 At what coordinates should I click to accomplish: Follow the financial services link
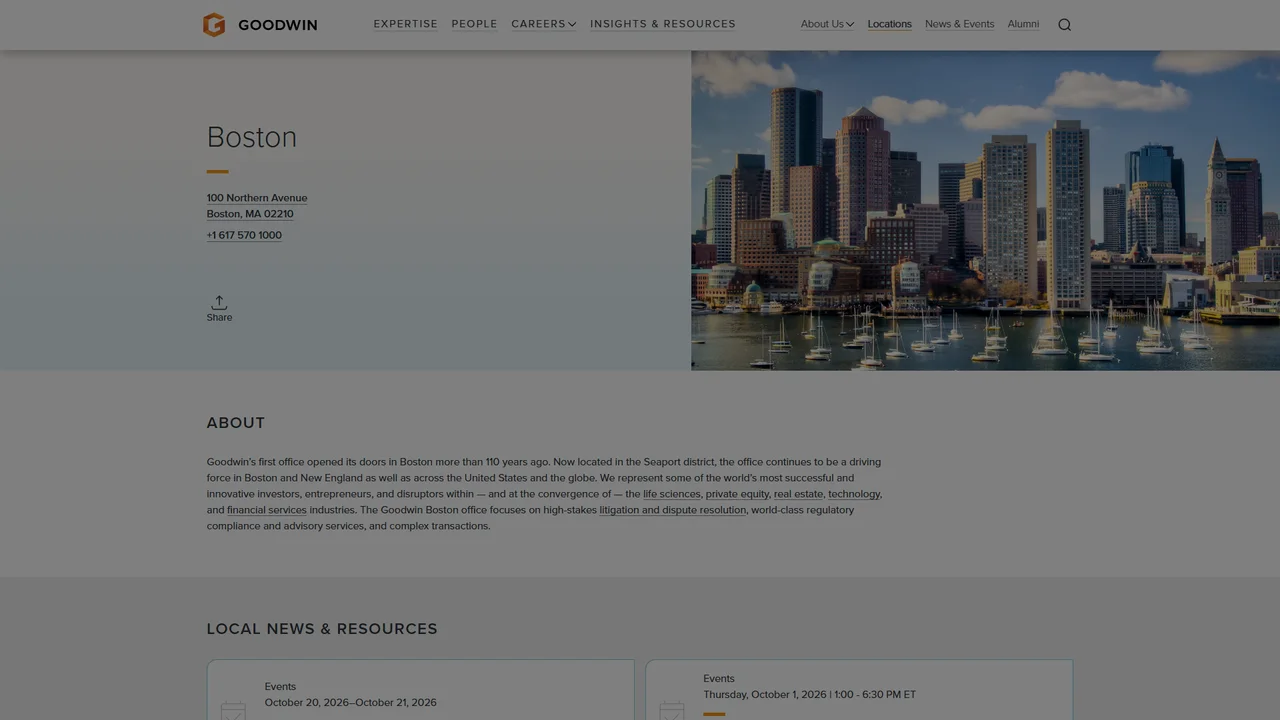pyautogui.click(x=267, y=510)
